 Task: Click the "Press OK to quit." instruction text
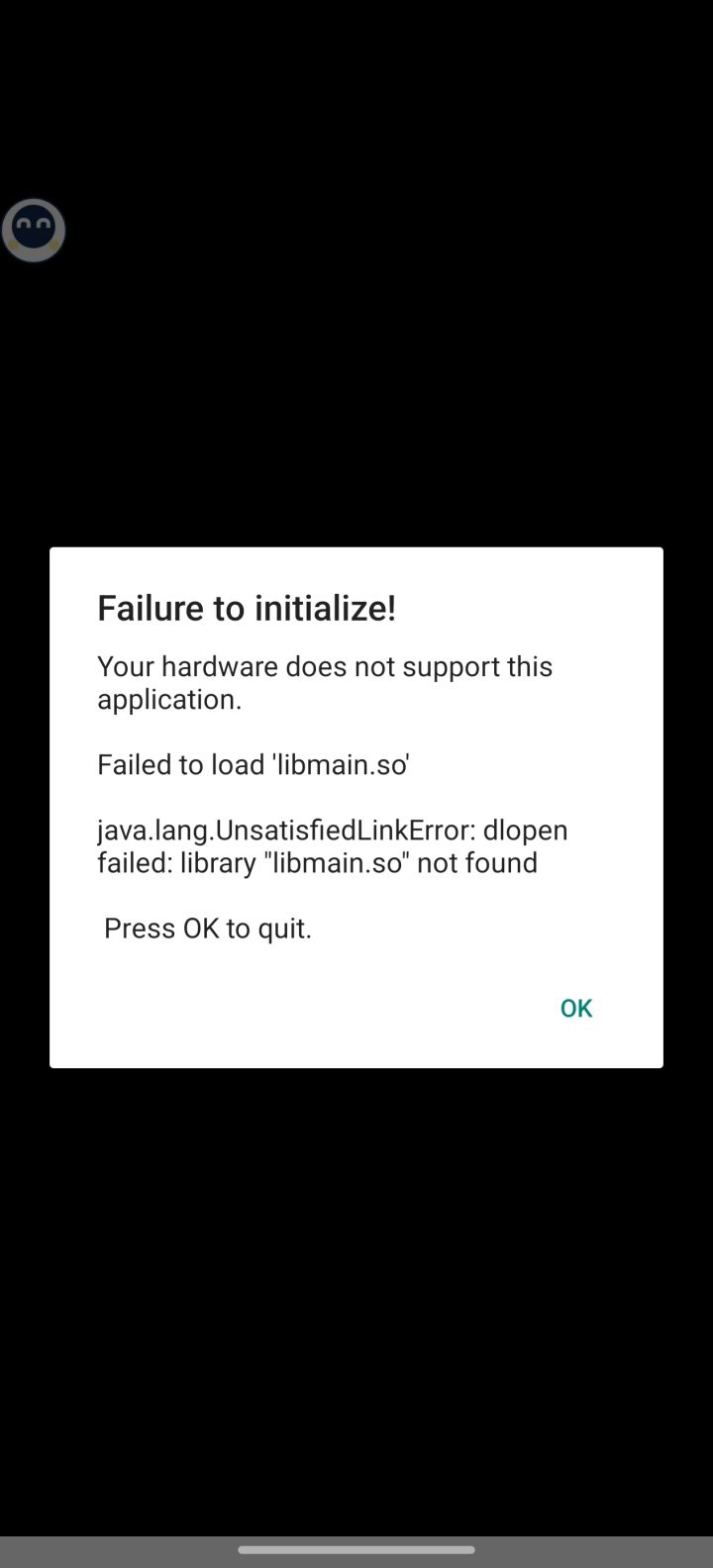(x=208, y=929)
